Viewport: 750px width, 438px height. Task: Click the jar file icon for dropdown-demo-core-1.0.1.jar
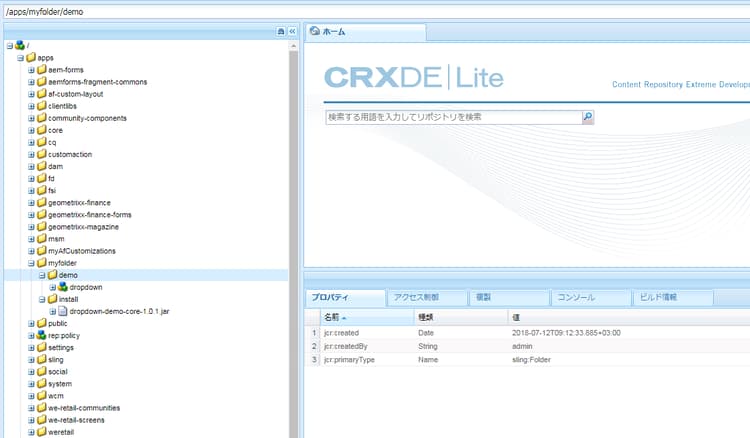(63, 311)
